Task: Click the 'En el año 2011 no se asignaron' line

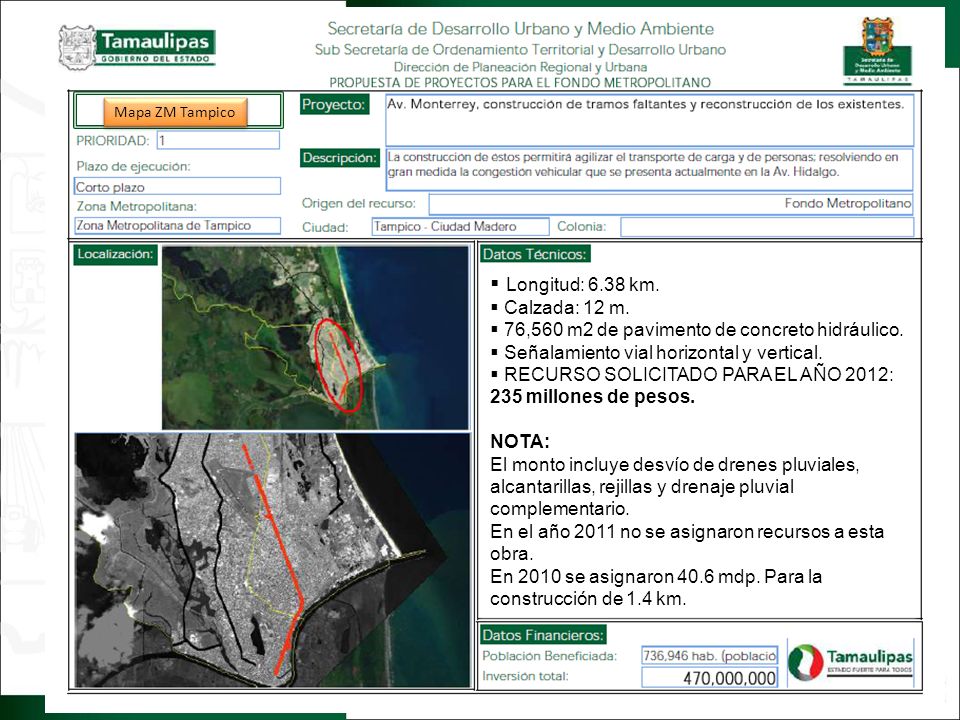Action: pyautogui.click(x=687, y=531)
